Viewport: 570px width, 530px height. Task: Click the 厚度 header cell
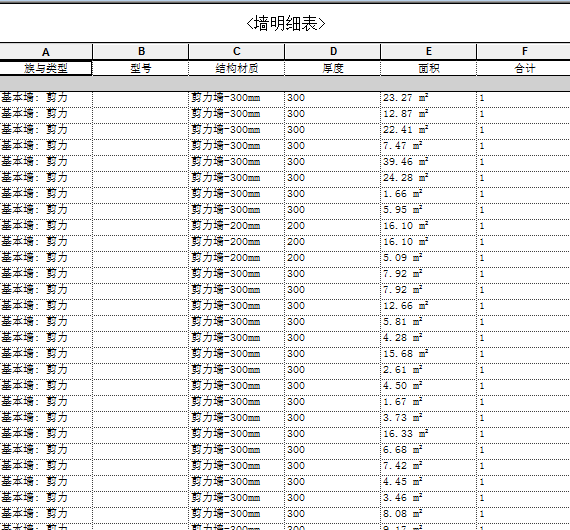[x=333, y=68]
